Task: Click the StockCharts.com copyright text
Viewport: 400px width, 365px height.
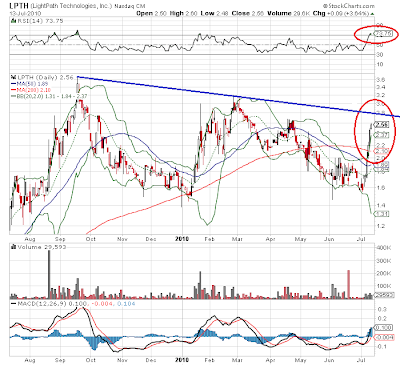Action: 349,6
